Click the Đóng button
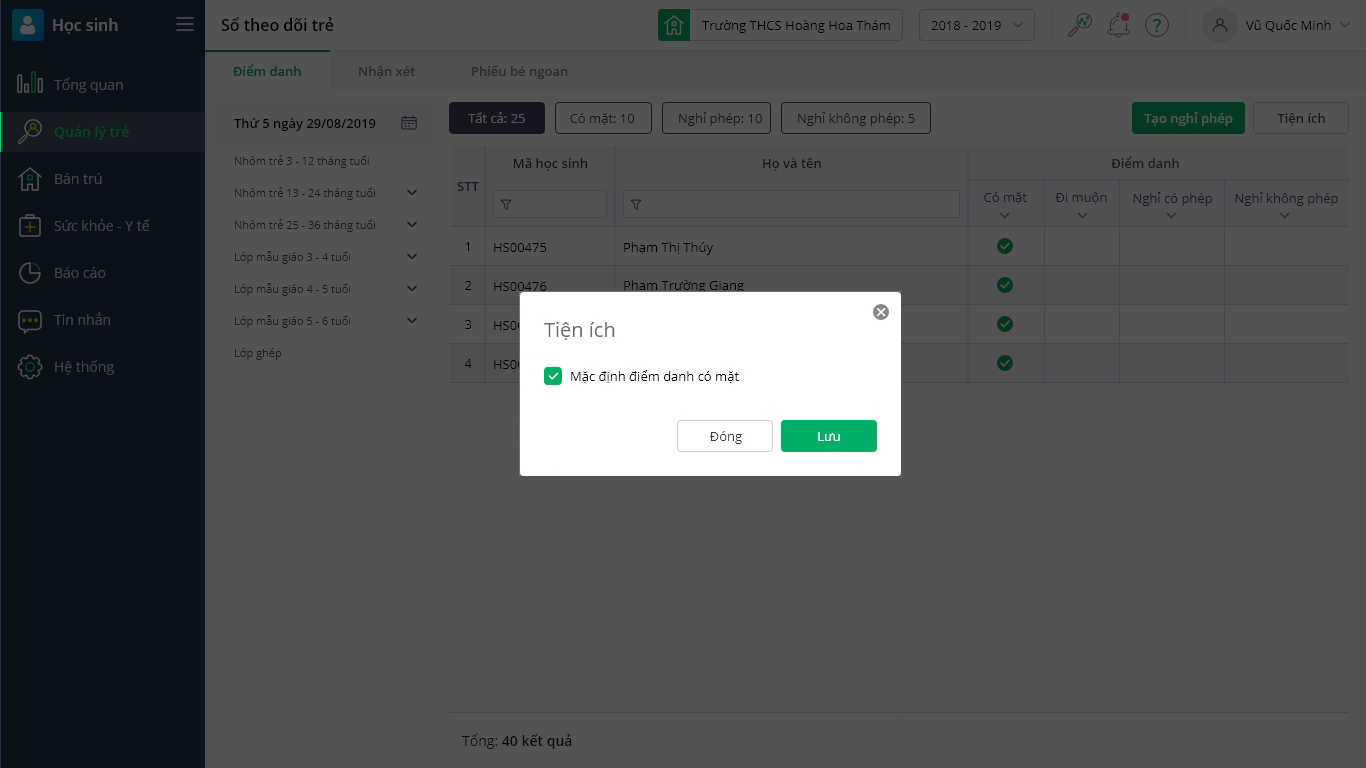Screen dimensions: 1366x768 (x=725, y=436)
